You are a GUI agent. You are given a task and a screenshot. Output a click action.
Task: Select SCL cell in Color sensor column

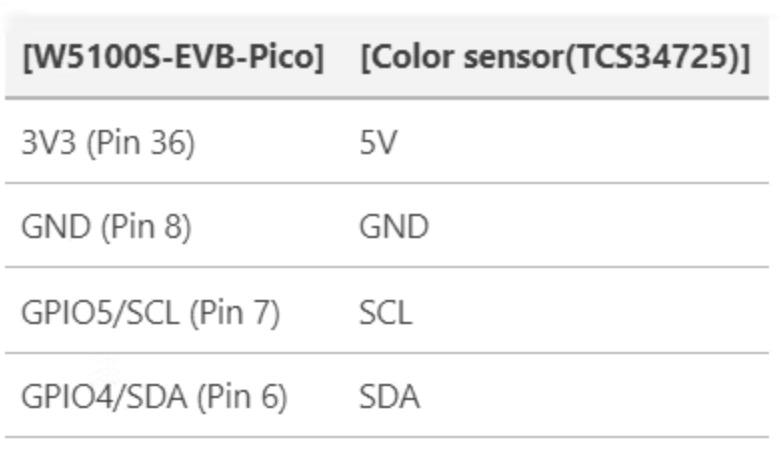tap(385, 313)
